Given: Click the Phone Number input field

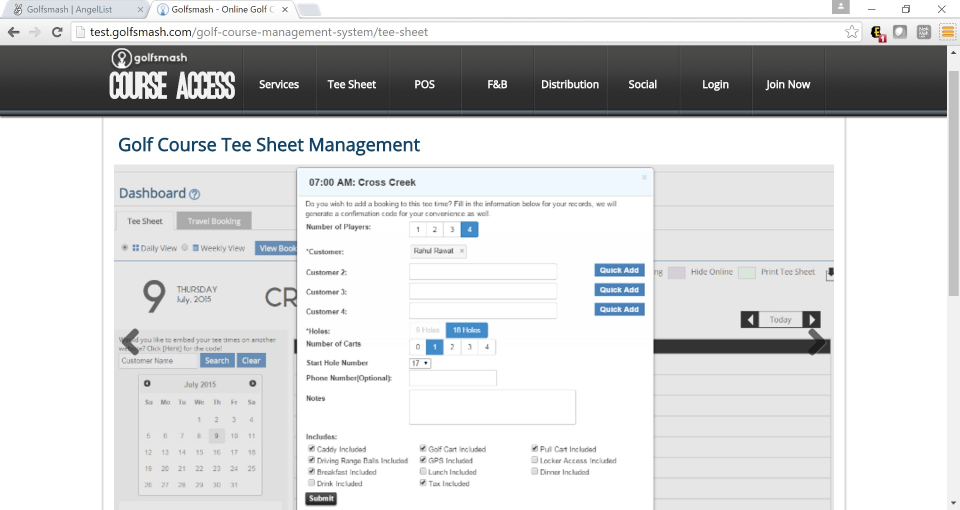Looking at the screenshot, I should point(453,378).
